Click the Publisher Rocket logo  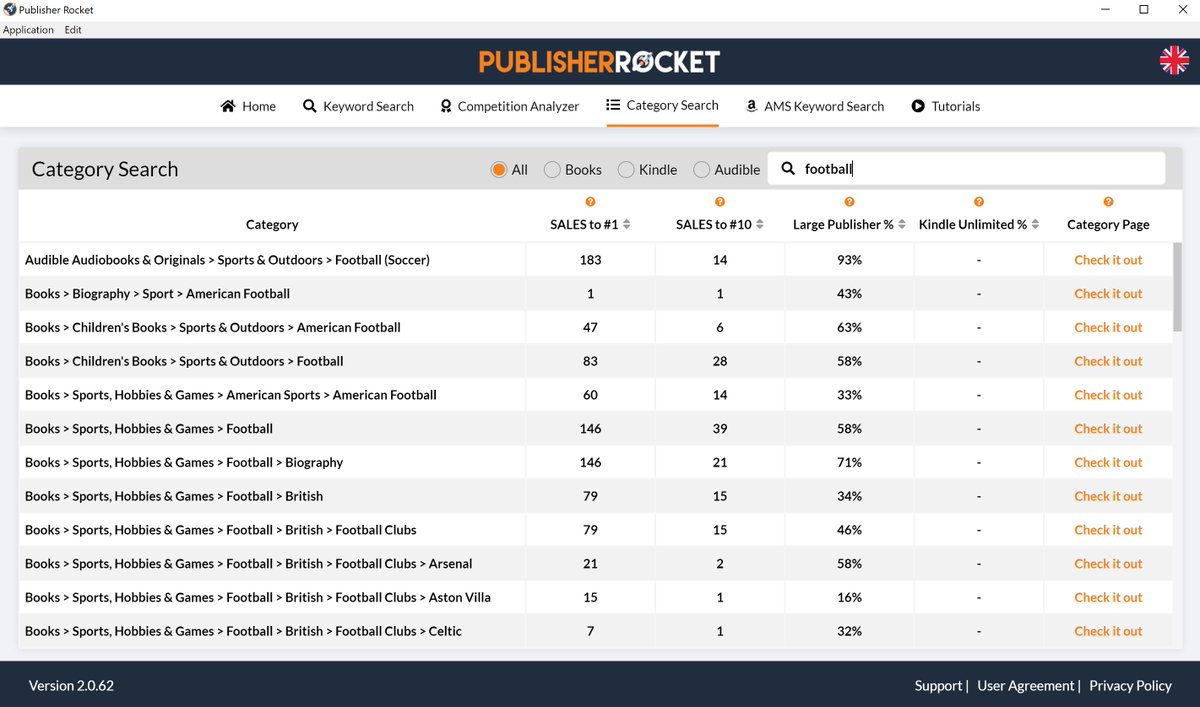[599, 62]
